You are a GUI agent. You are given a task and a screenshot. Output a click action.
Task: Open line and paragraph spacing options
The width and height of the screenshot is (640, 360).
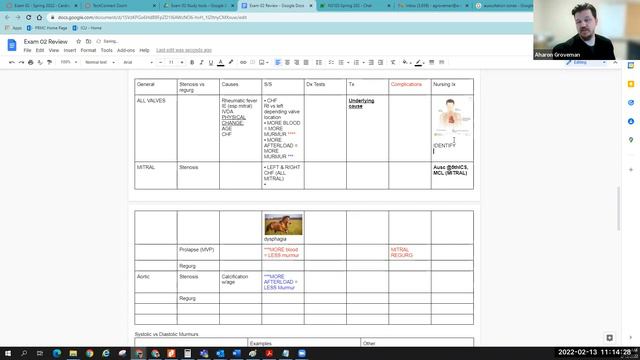(319, 62)
